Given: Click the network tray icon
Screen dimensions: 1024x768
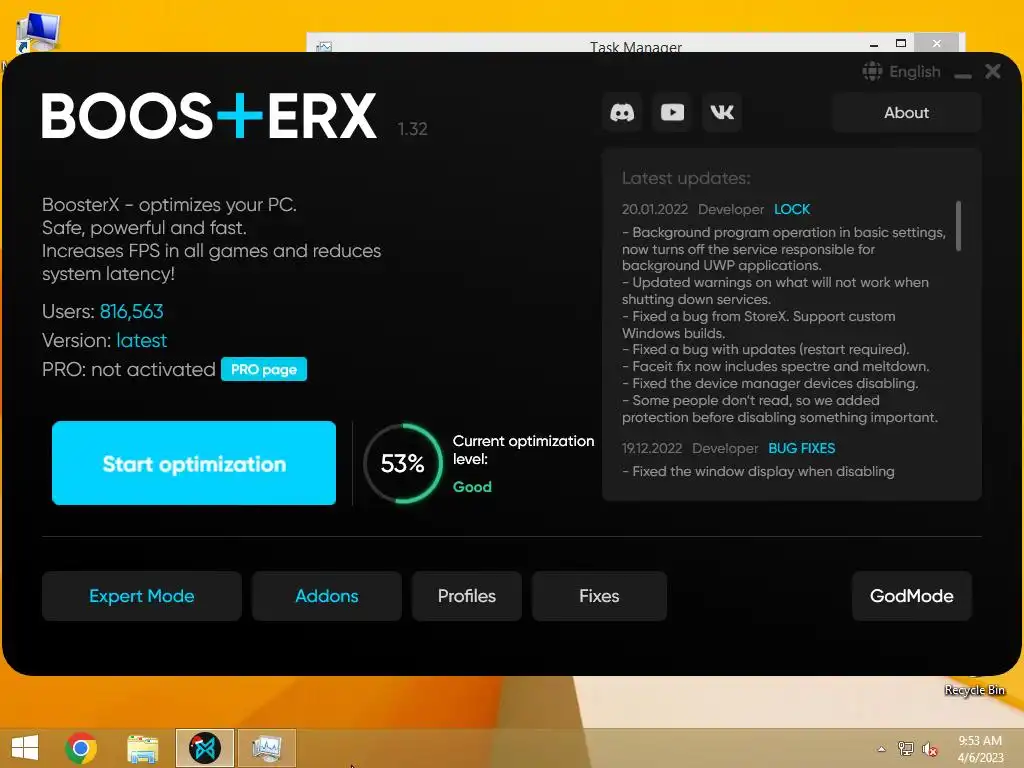Looking at the screenshot, I should (x=905, y=748).
